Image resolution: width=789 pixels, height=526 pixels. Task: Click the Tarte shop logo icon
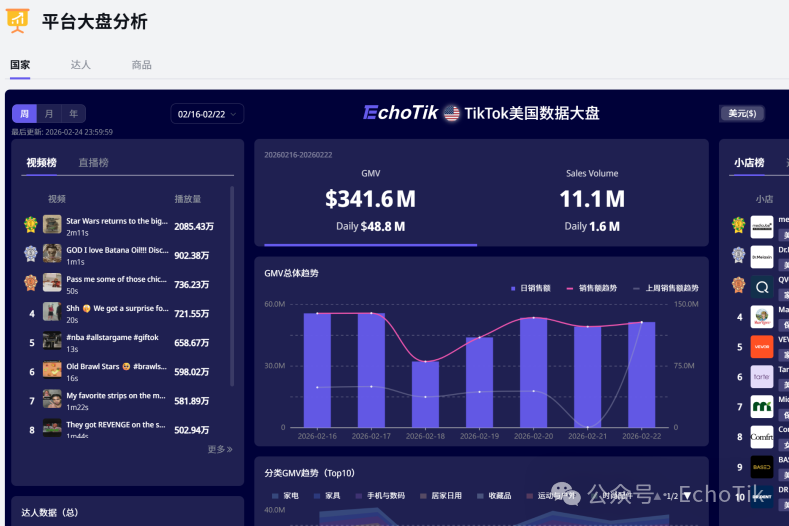762,376
